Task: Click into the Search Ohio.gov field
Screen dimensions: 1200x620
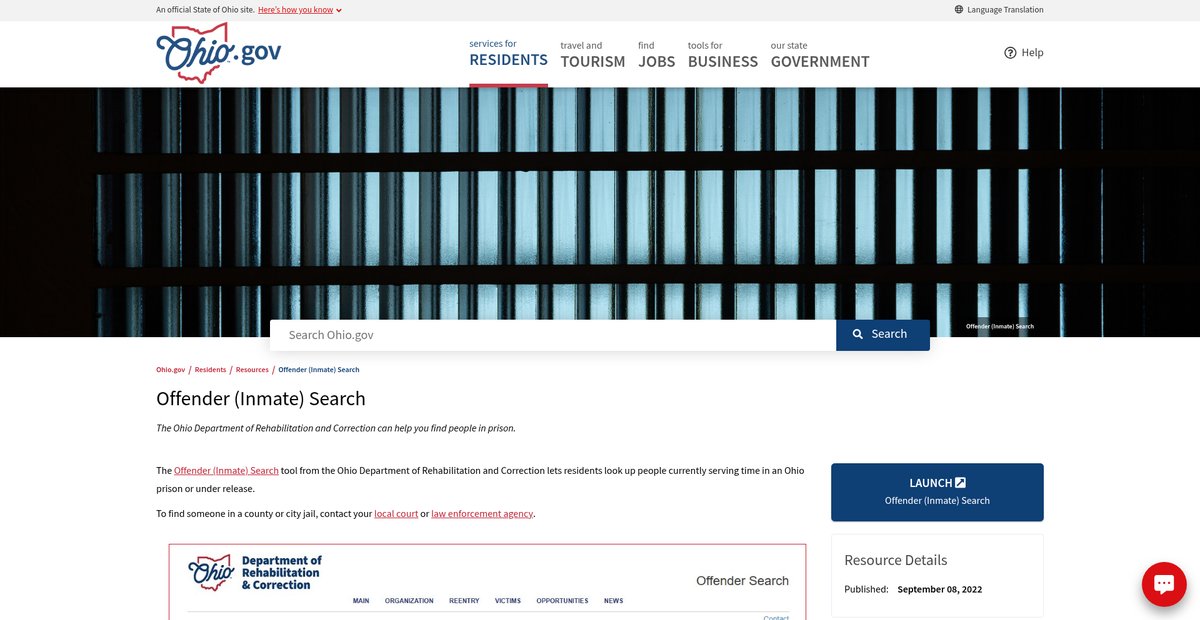Action: click(552, 335)
